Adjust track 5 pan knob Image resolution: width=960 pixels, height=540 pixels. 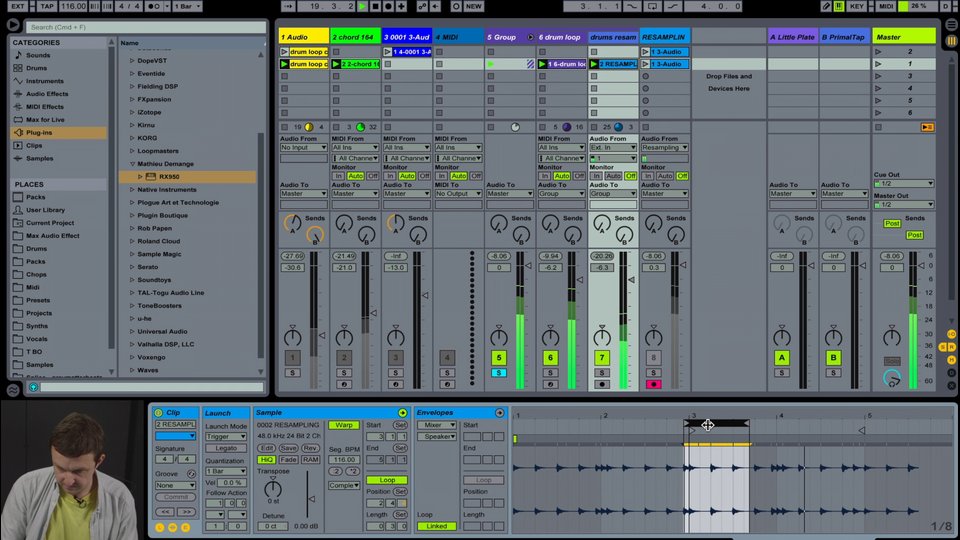[498, 336]
